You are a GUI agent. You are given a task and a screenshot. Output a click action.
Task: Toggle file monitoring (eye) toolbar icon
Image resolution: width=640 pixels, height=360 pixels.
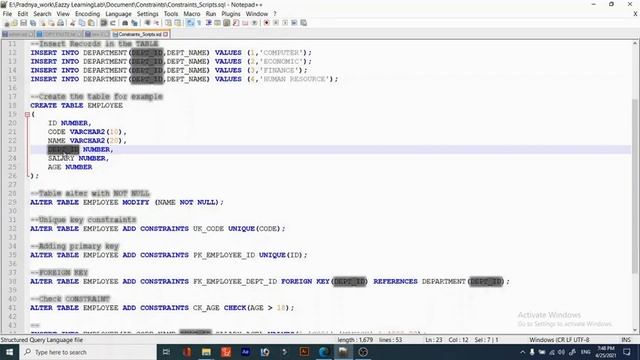[x=254, y=23]
